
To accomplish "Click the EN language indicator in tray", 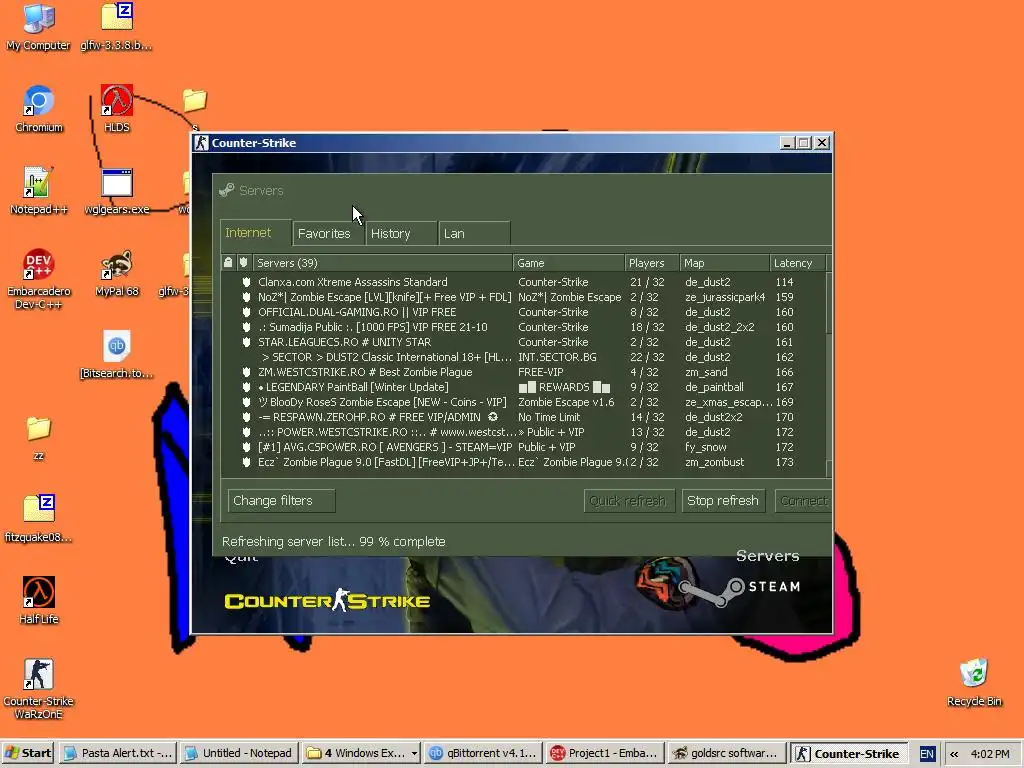I will (x=926, y=754).
